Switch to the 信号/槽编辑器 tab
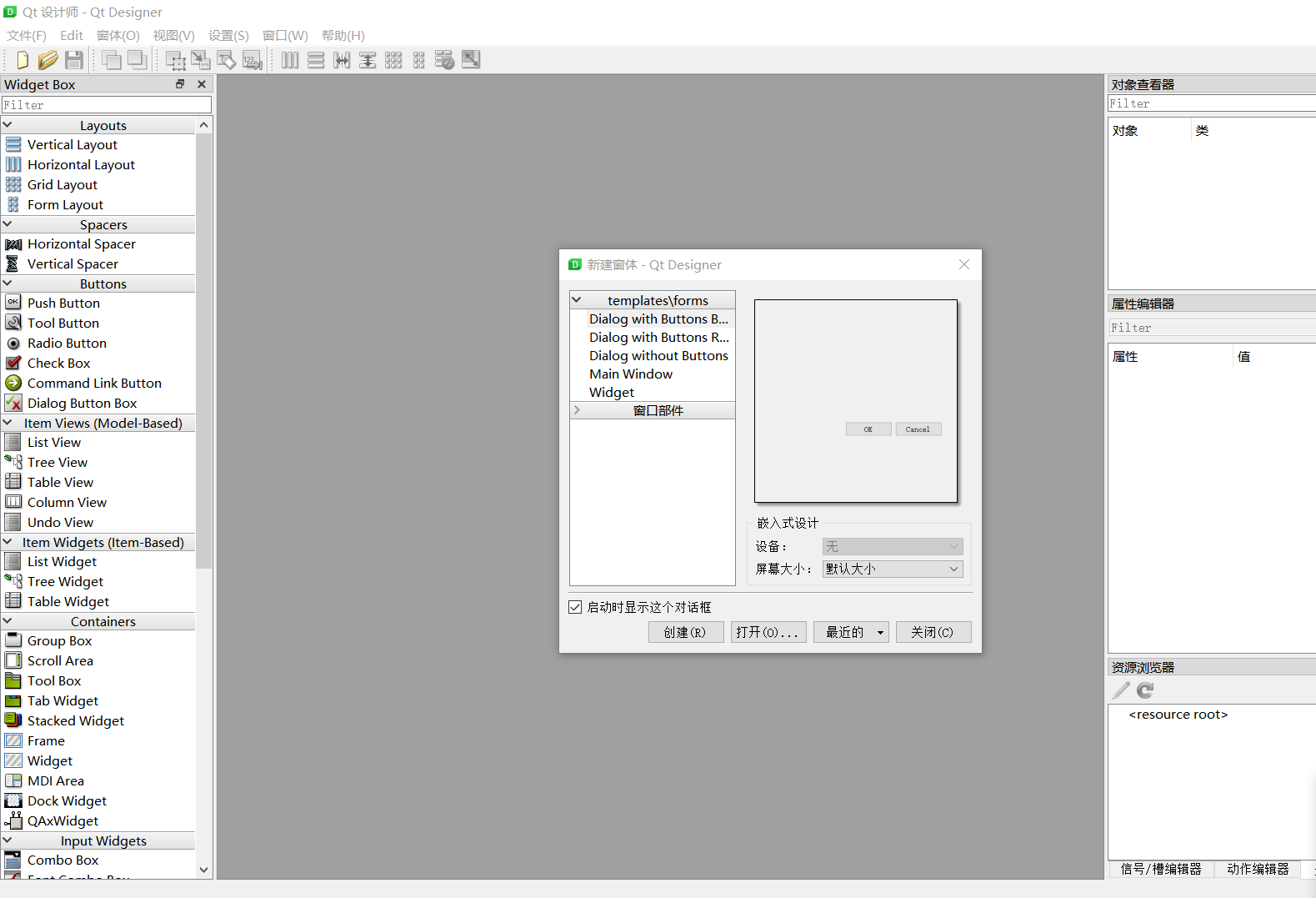This screenshot has width=1316, height=898. [x=1161, y=869]
